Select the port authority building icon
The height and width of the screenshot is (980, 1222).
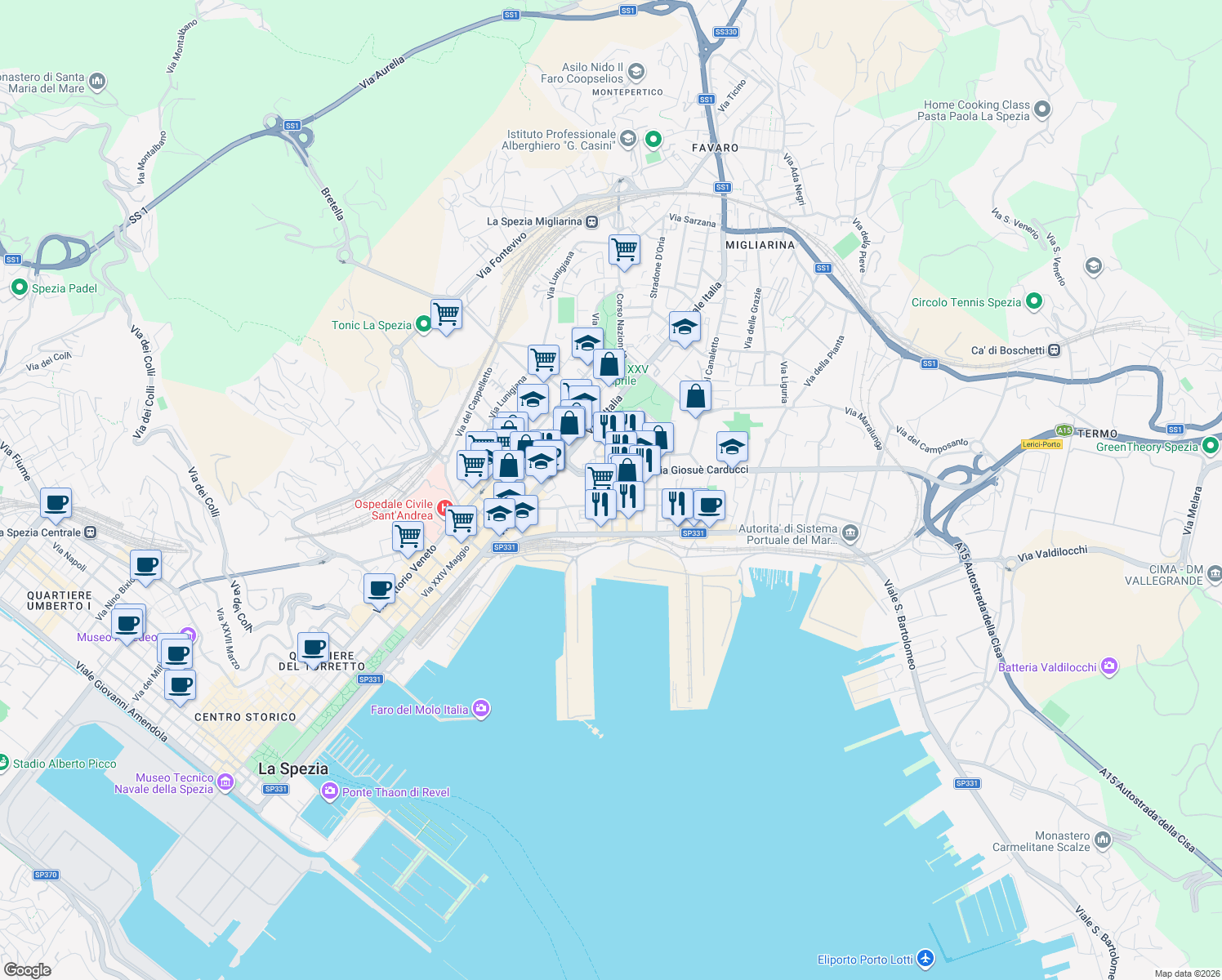(x=850, y=532)
